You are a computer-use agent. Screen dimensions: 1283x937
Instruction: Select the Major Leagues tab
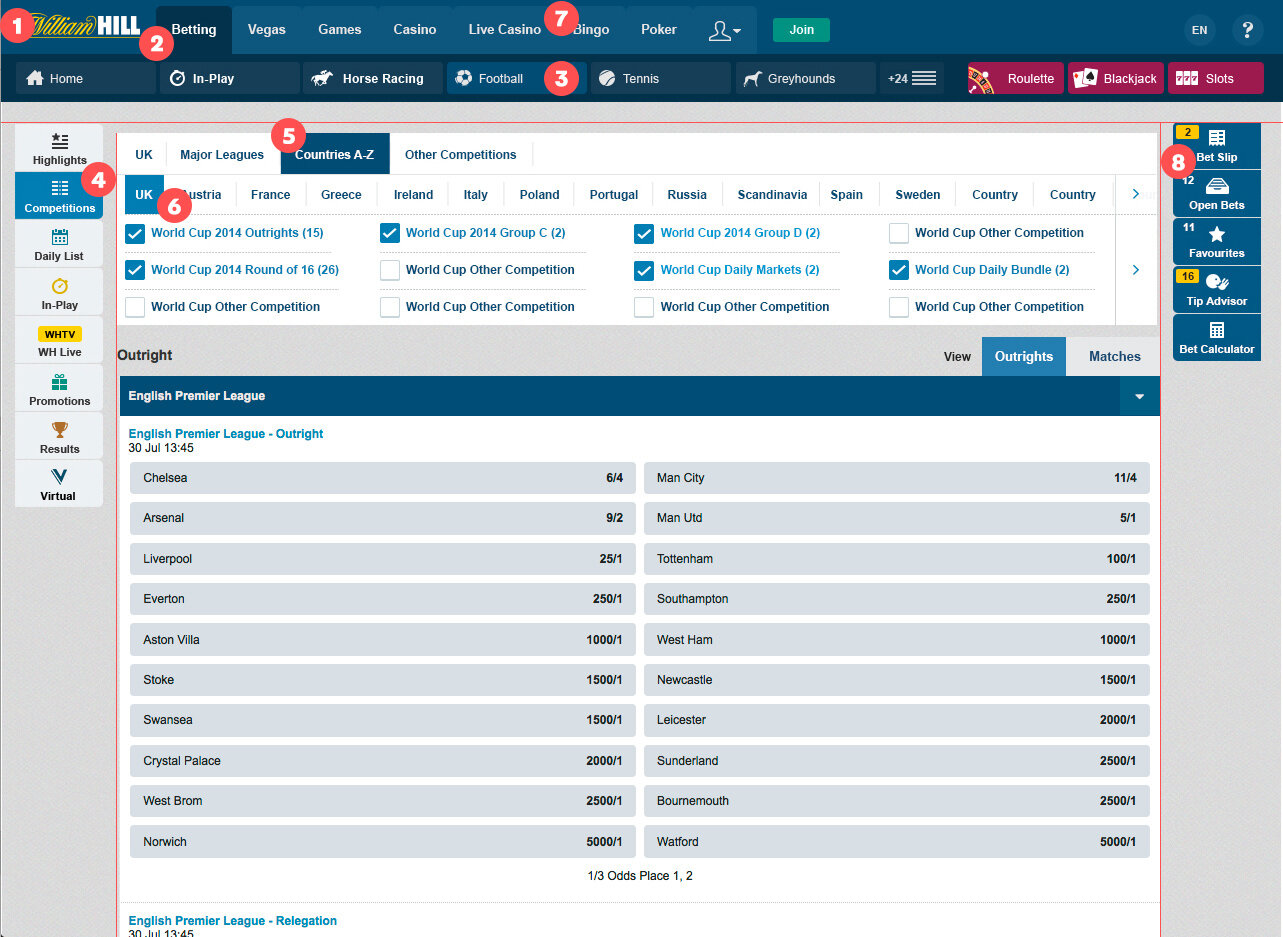click(222, 154)
